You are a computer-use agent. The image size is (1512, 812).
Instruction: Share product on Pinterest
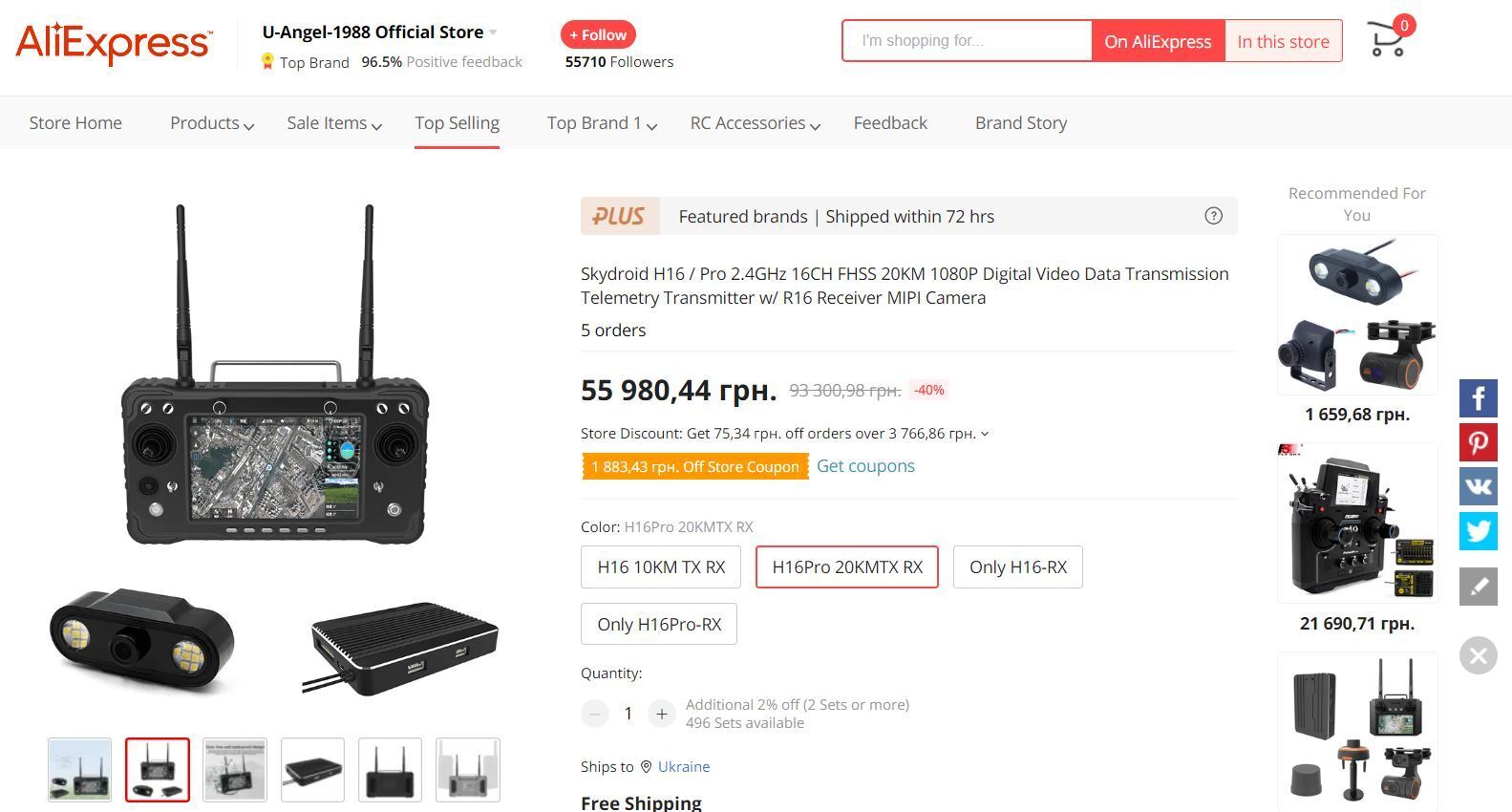(x=1478, y=442)
